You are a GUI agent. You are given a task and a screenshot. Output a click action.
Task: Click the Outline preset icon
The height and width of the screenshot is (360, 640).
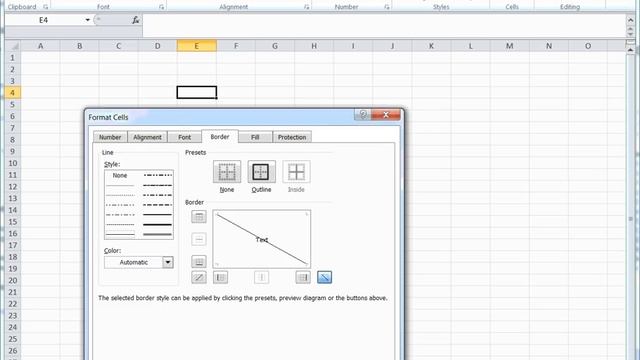click(261, 172)
